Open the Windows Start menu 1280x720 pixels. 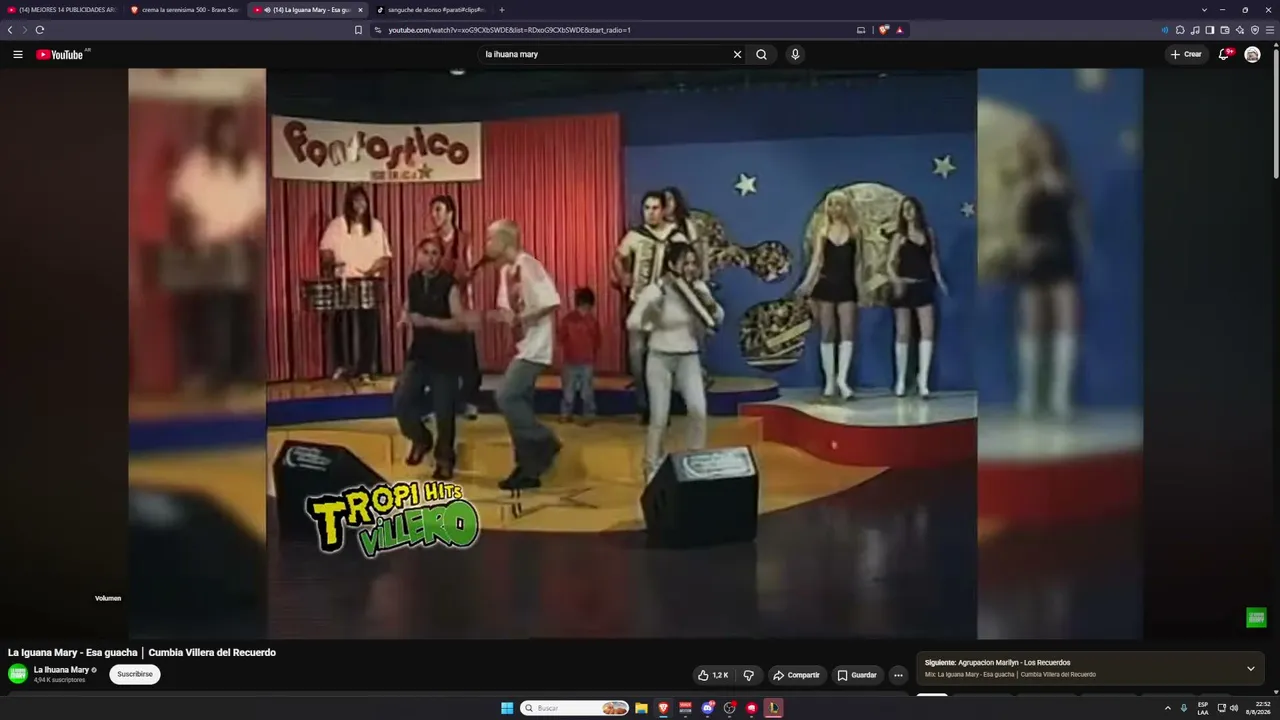[x=507, y=708]
